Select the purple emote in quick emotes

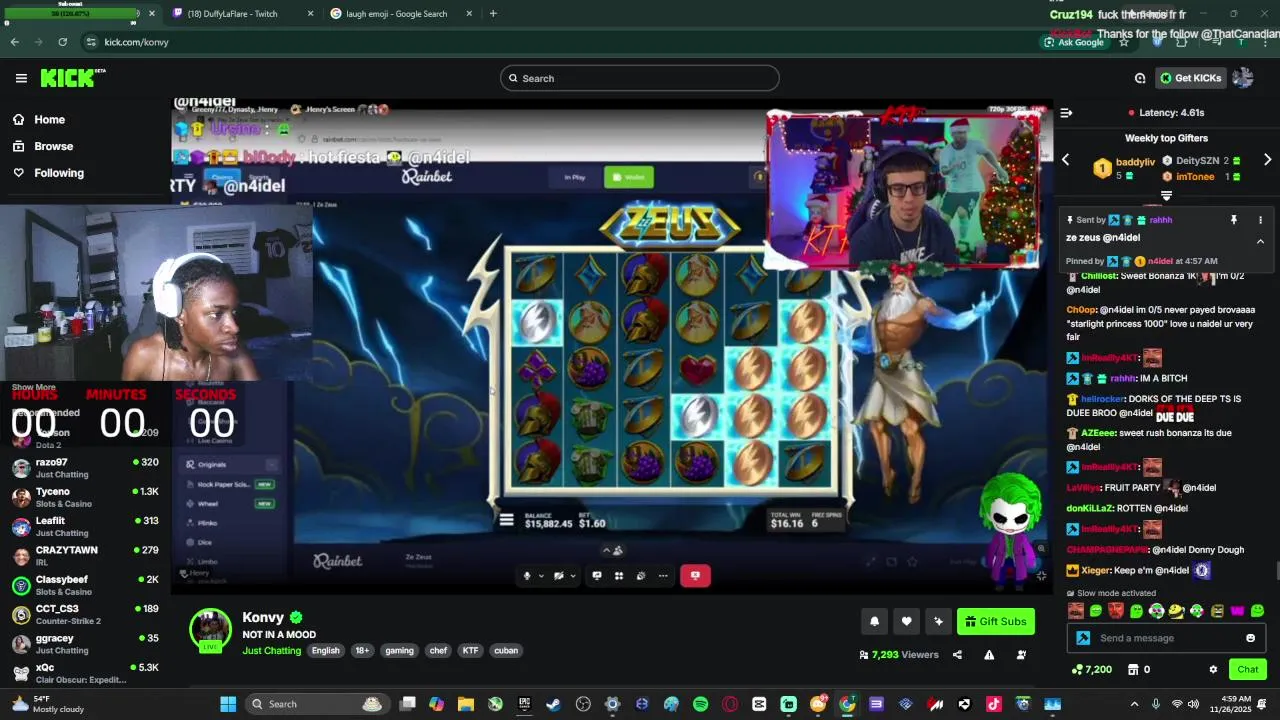click(1237, 611)
